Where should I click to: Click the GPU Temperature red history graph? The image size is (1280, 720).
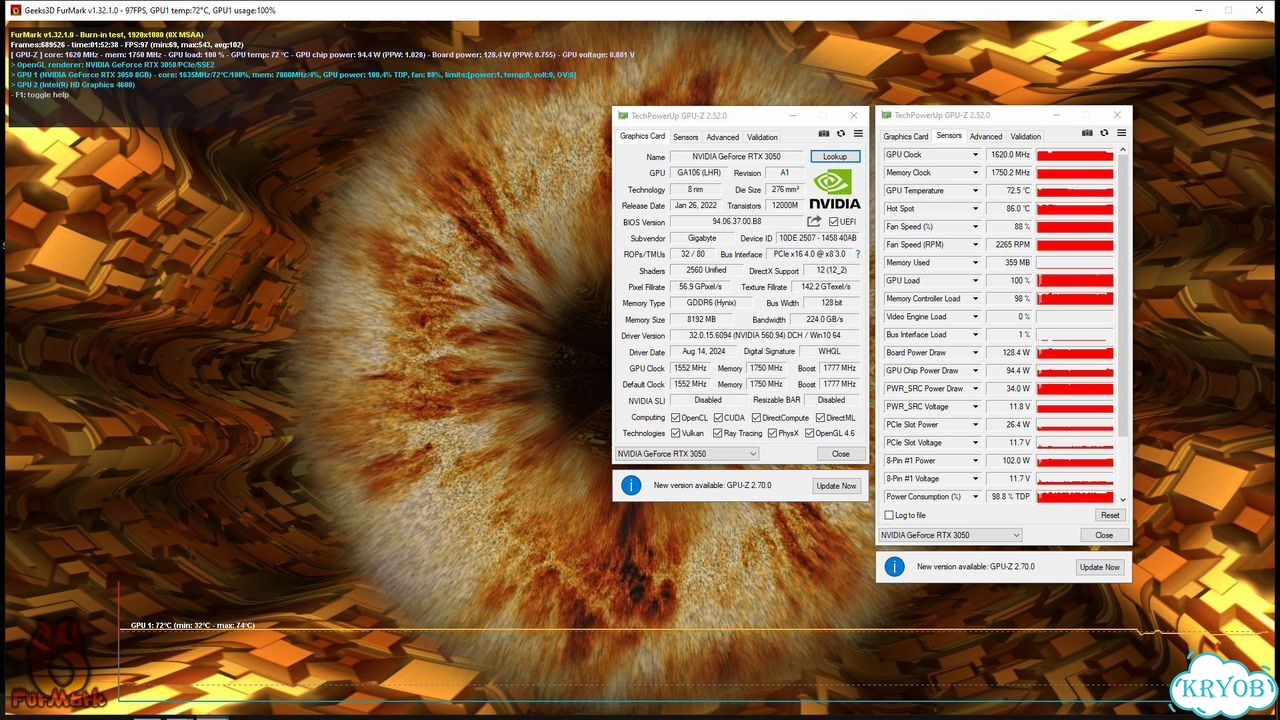[x=1075, y=191]
